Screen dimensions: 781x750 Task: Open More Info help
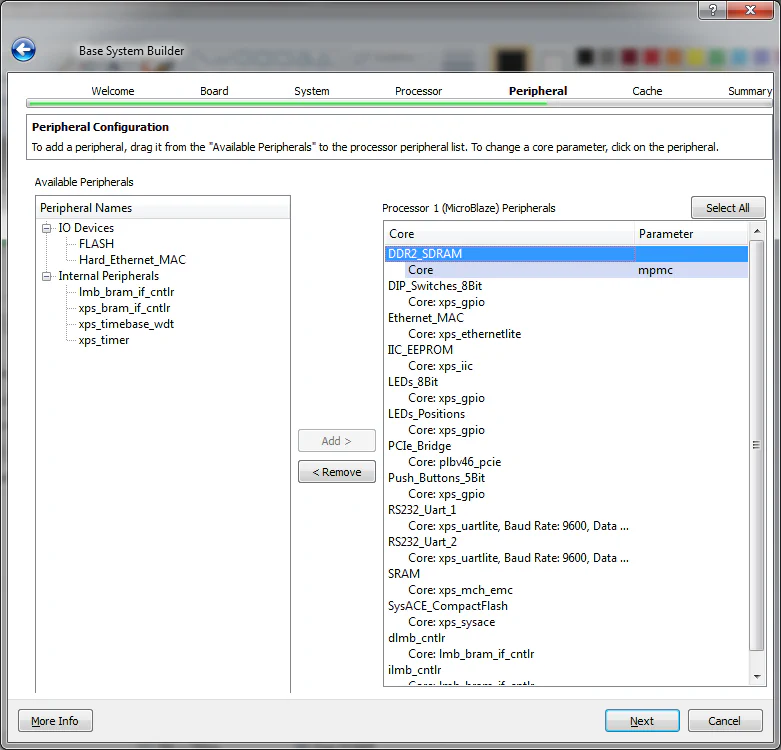coord(55,721)
